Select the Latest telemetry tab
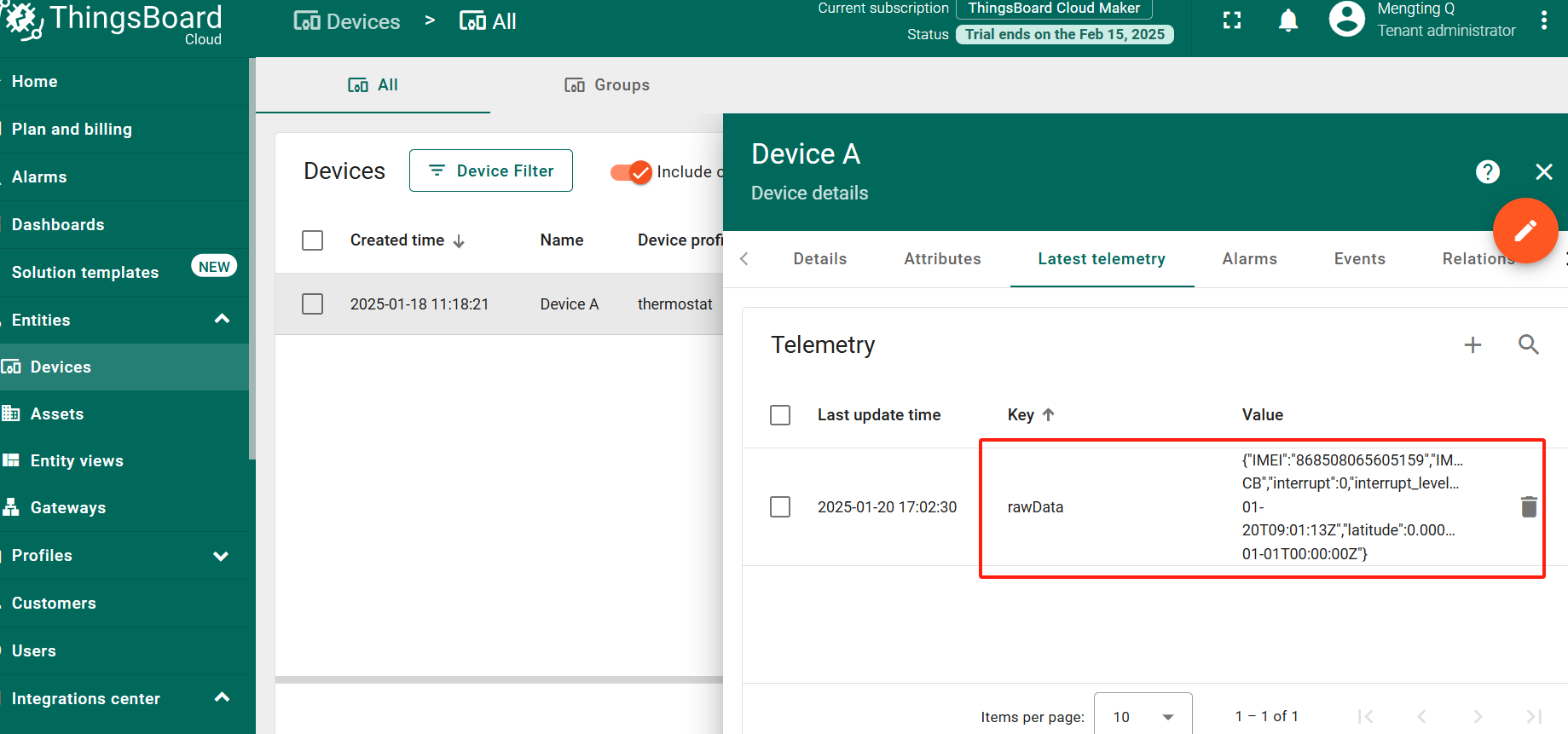 click(1102, 259)
